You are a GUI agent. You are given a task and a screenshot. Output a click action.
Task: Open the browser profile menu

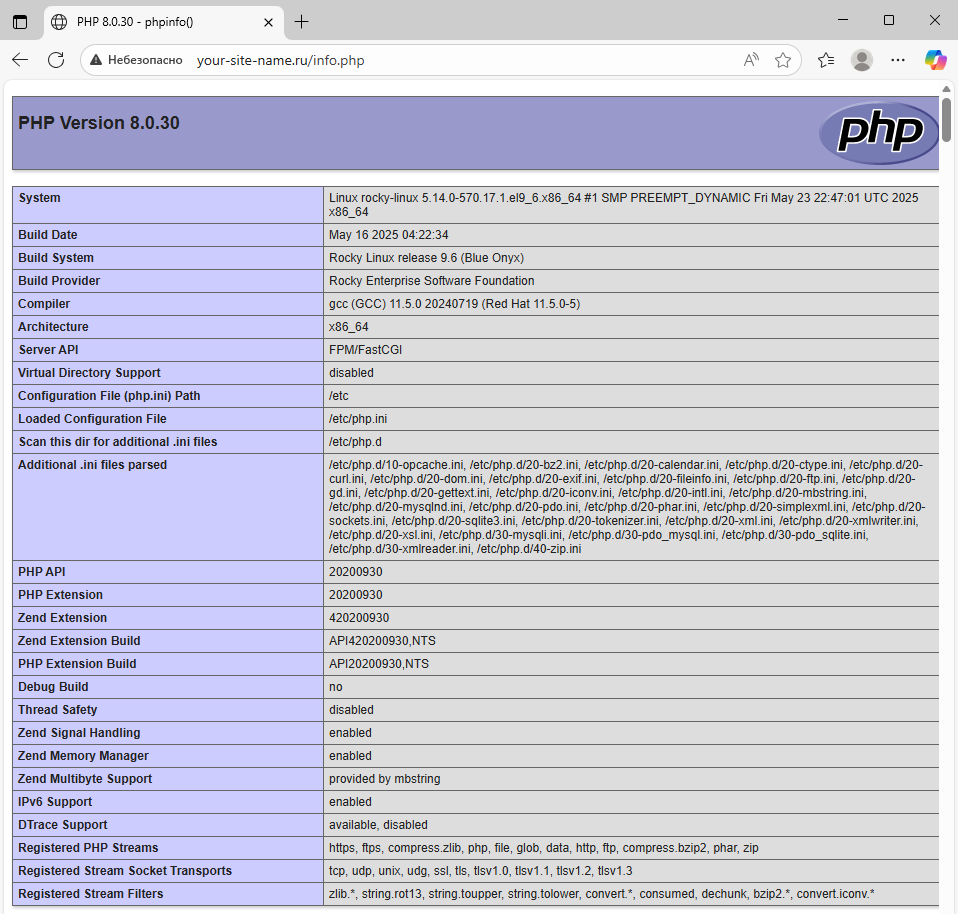pyautogui.click(x=861, y=60)
